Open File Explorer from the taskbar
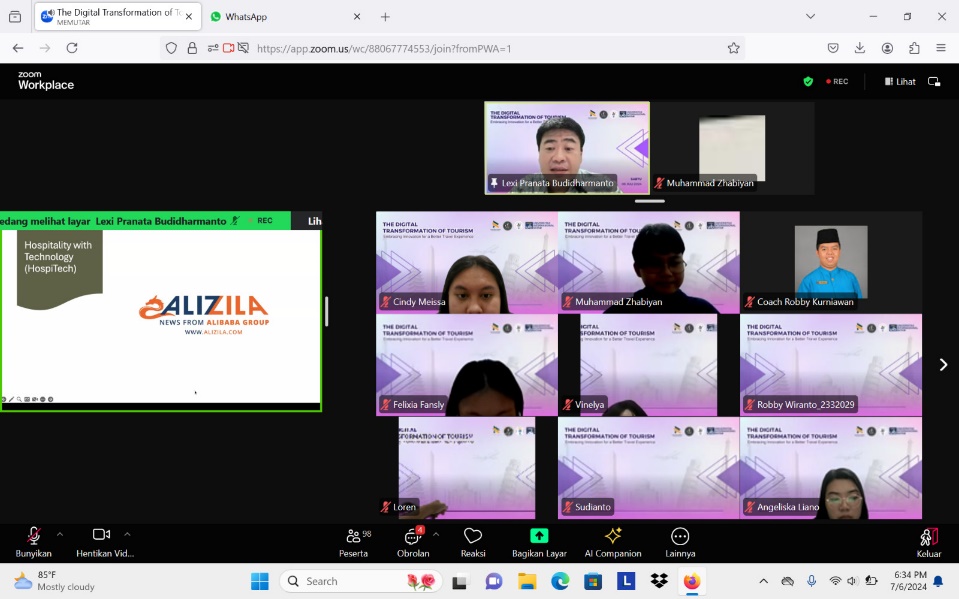This screenshot has height=599, width=959. 527,581
